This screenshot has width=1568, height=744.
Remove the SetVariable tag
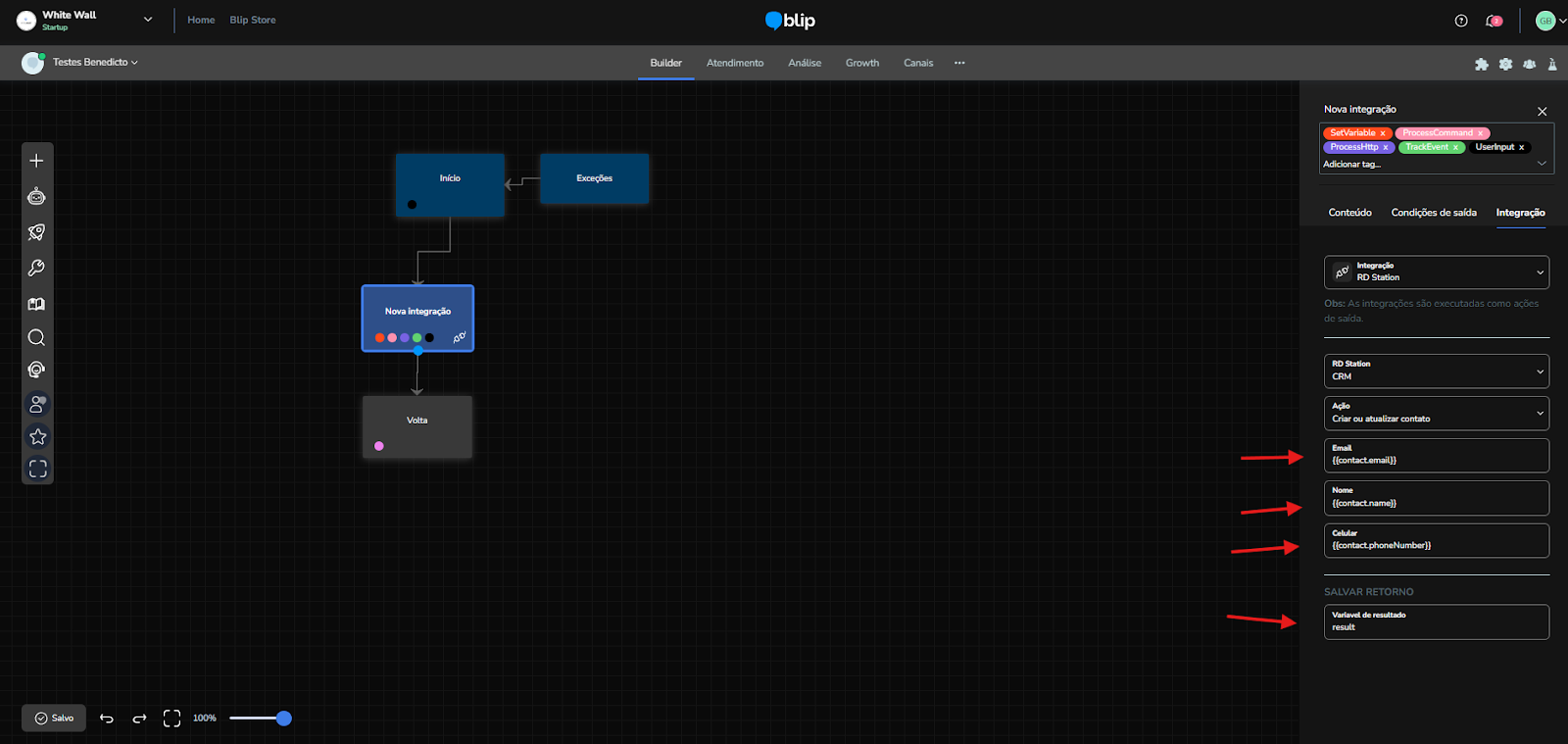[1383, 133]
